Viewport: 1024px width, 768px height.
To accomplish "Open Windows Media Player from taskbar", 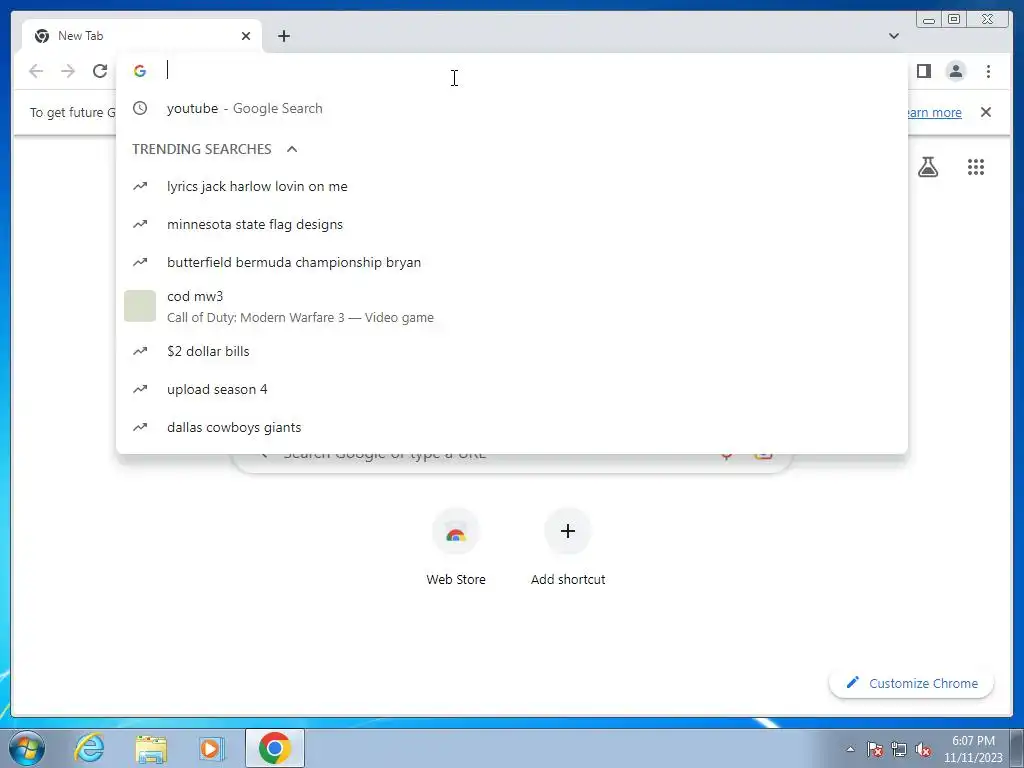I will [x=211, y=748].
